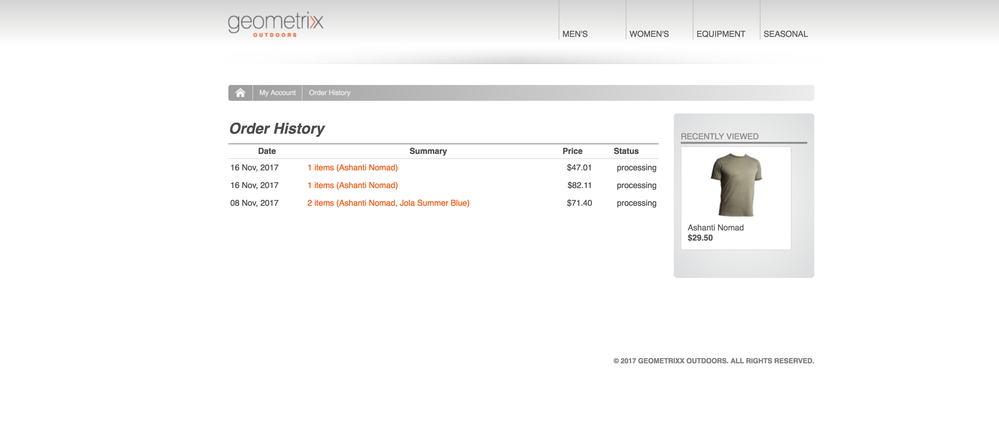View the 2 items order from 08 Nov
This screenshot has width=999, height=435.
[388, 203]
